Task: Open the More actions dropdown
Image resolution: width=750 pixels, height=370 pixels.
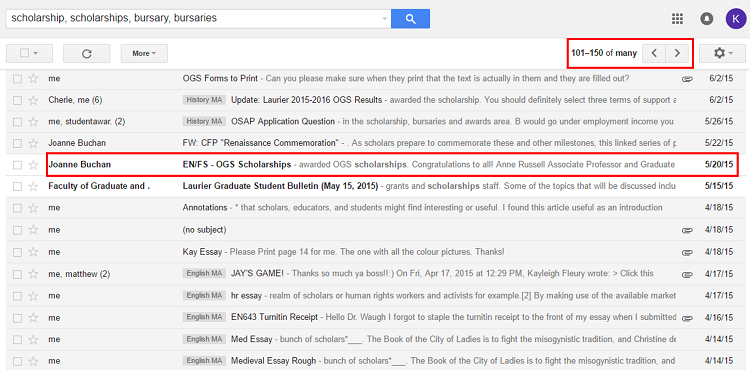Action: pyautogui.click(x=144, y=54)
